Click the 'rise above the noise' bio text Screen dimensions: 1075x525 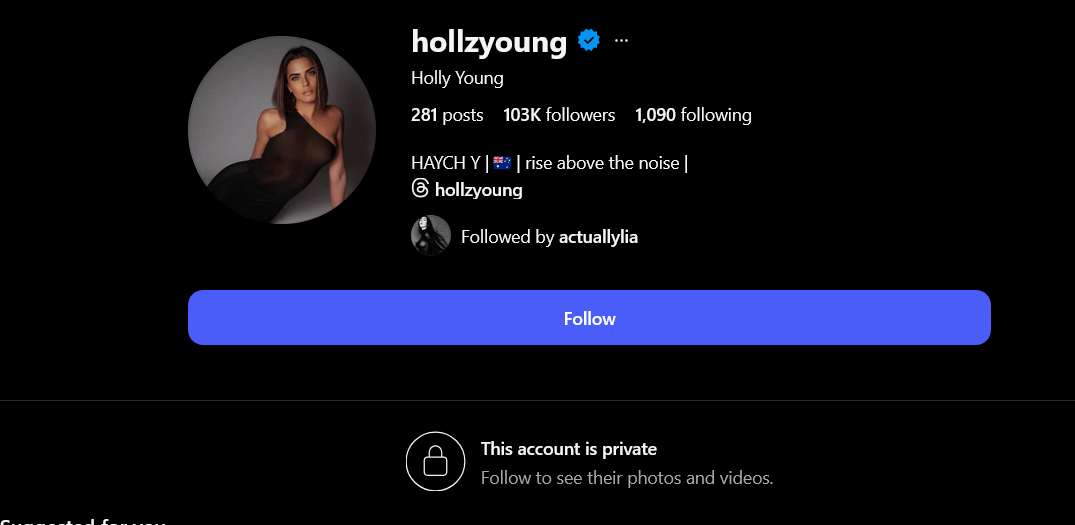tap(603, 163)
